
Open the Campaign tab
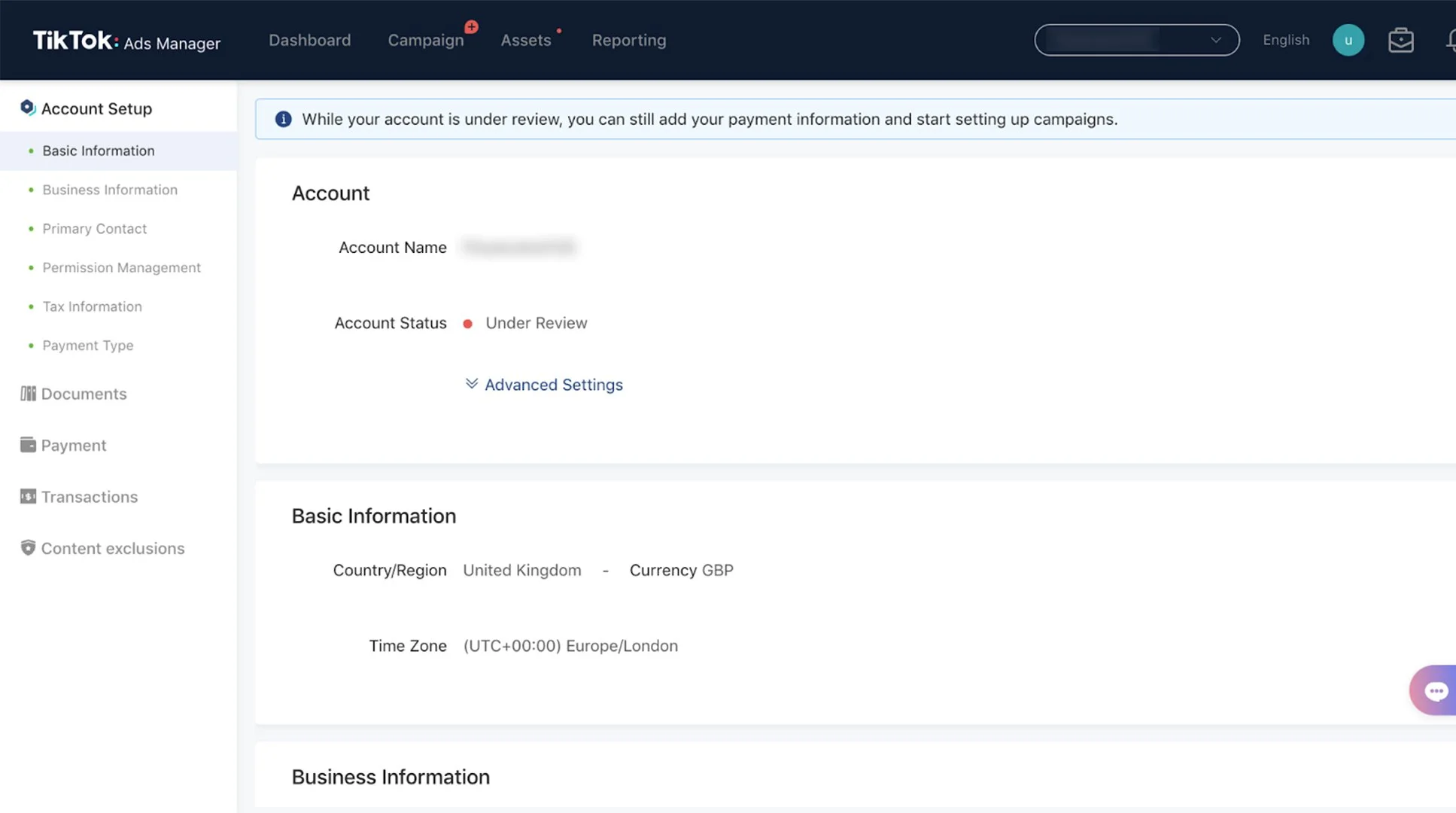pos(426,41)
